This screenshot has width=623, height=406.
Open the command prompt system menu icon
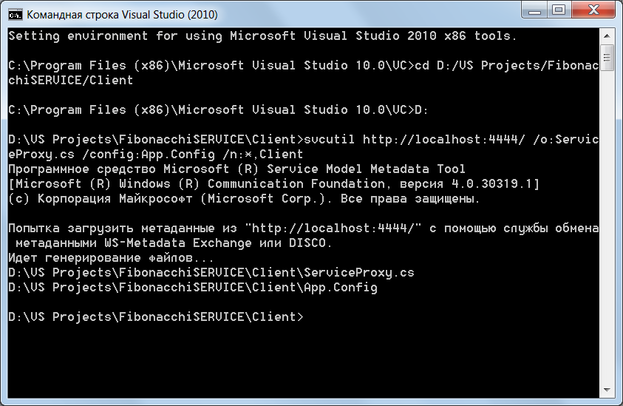(17, 14)
